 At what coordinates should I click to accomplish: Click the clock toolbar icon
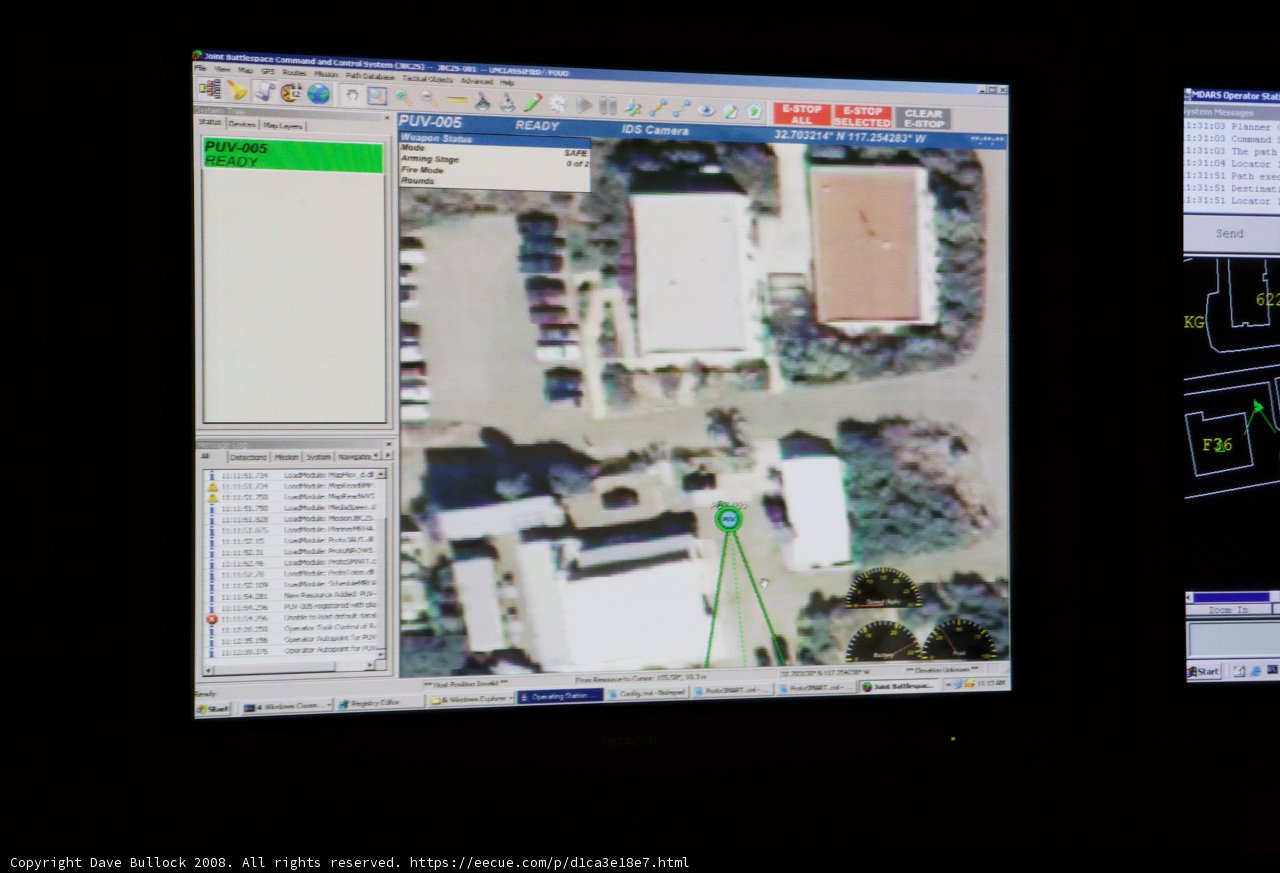[291, 92]
